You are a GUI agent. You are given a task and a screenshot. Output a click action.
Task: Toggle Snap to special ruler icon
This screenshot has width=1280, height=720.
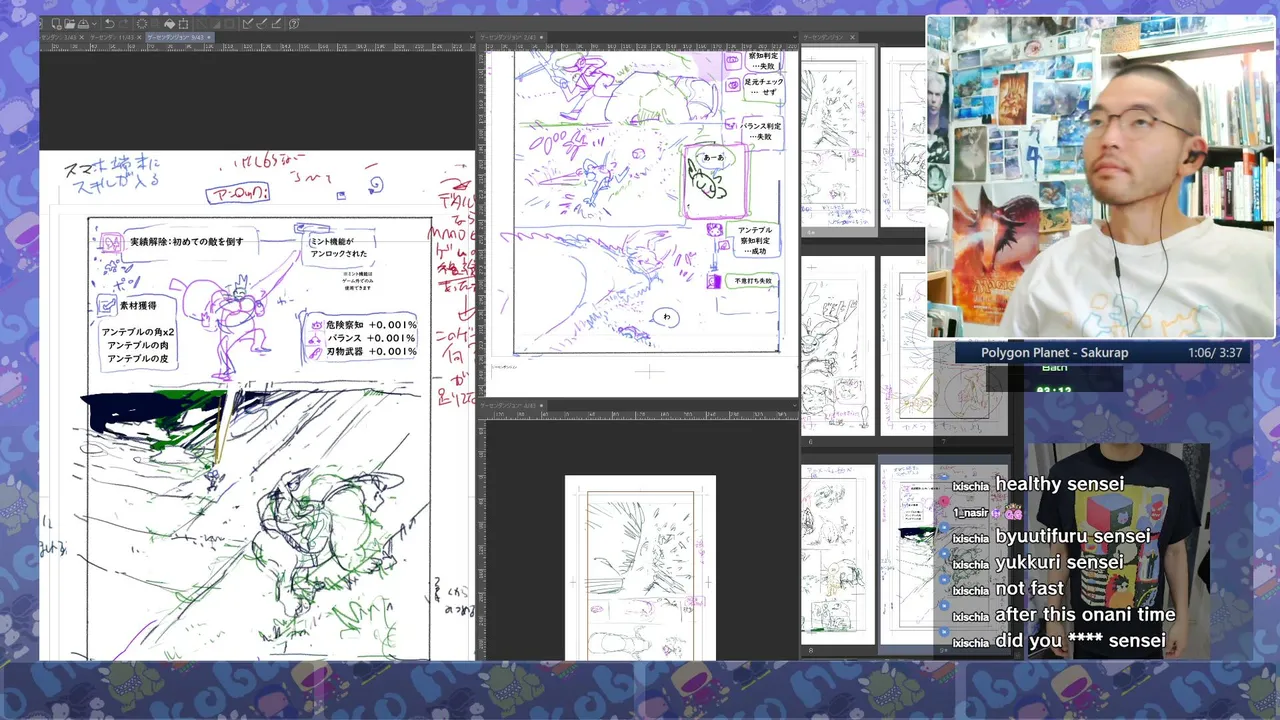[x=262, y=24]
